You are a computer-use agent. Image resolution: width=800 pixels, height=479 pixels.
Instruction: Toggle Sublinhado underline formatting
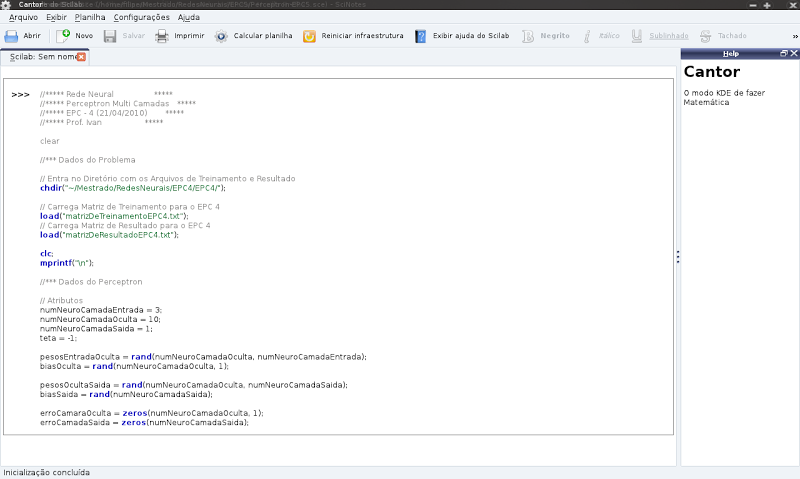click(659, 36)
